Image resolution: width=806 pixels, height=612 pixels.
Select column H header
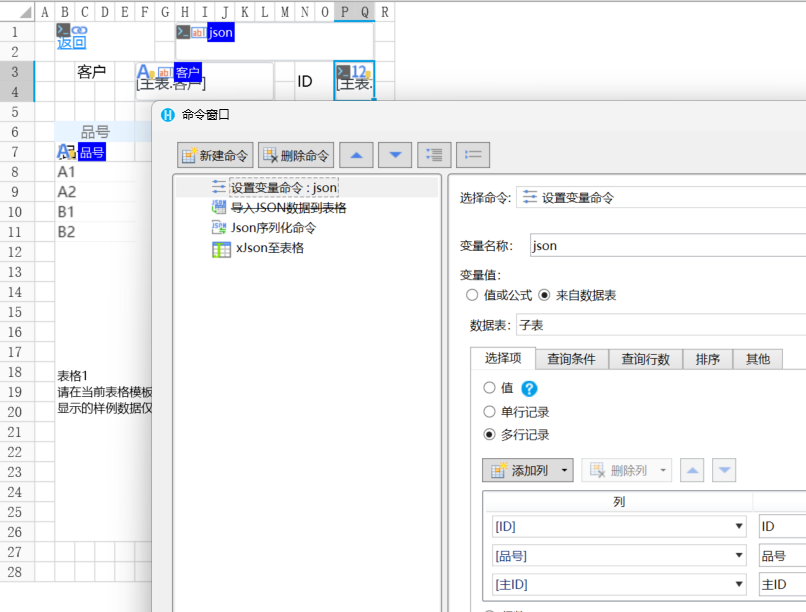(185, 12)
